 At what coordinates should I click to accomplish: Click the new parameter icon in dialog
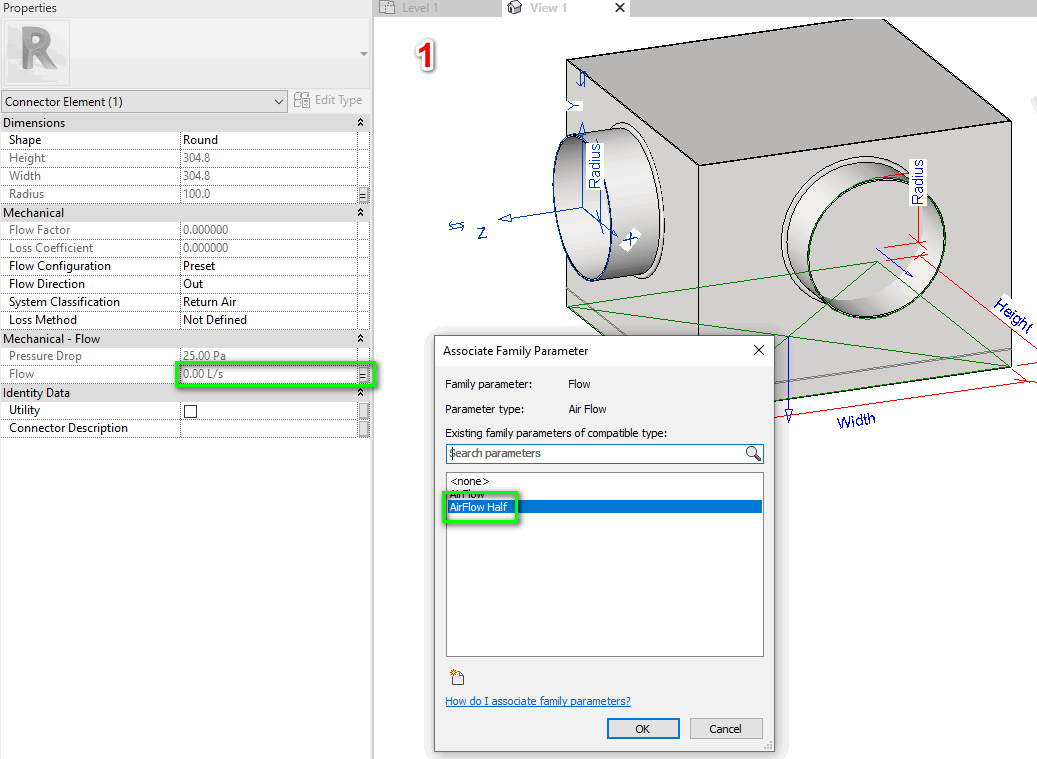(x=457, y=677)
